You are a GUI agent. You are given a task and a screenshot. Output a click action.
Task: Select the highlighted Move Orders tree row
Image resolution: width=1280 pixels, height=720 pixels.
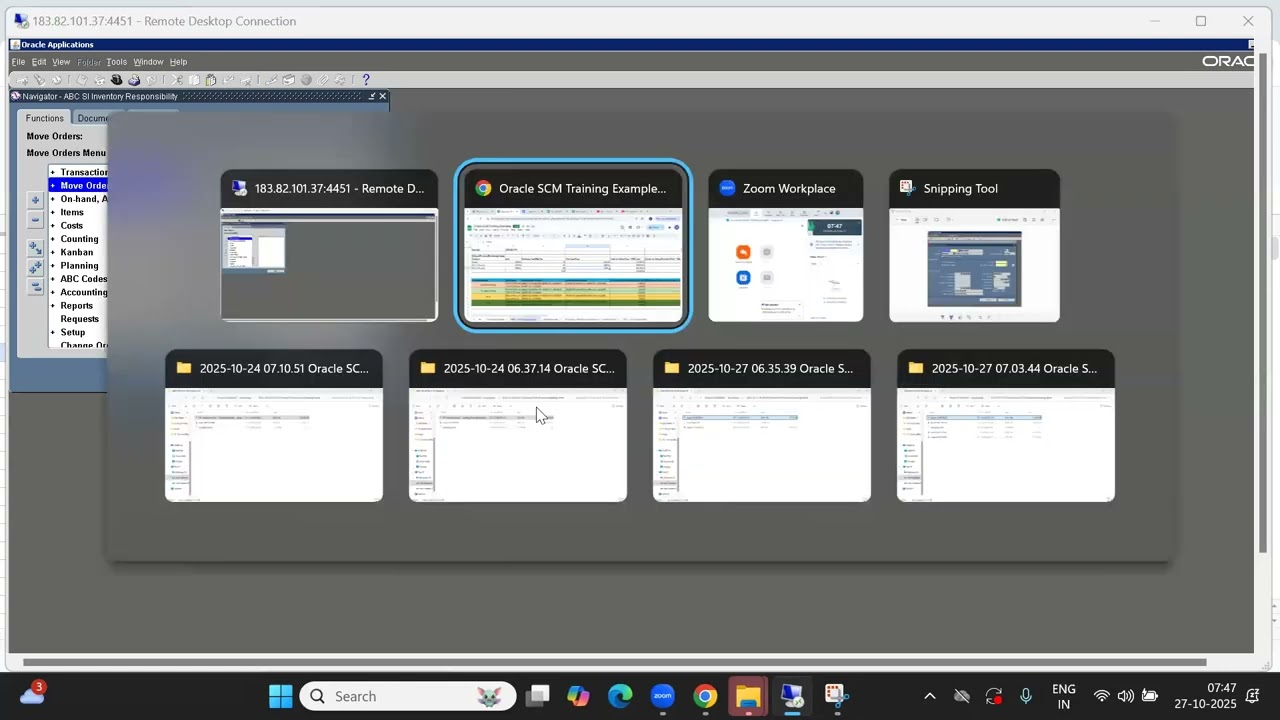click(x=78, y=185)
